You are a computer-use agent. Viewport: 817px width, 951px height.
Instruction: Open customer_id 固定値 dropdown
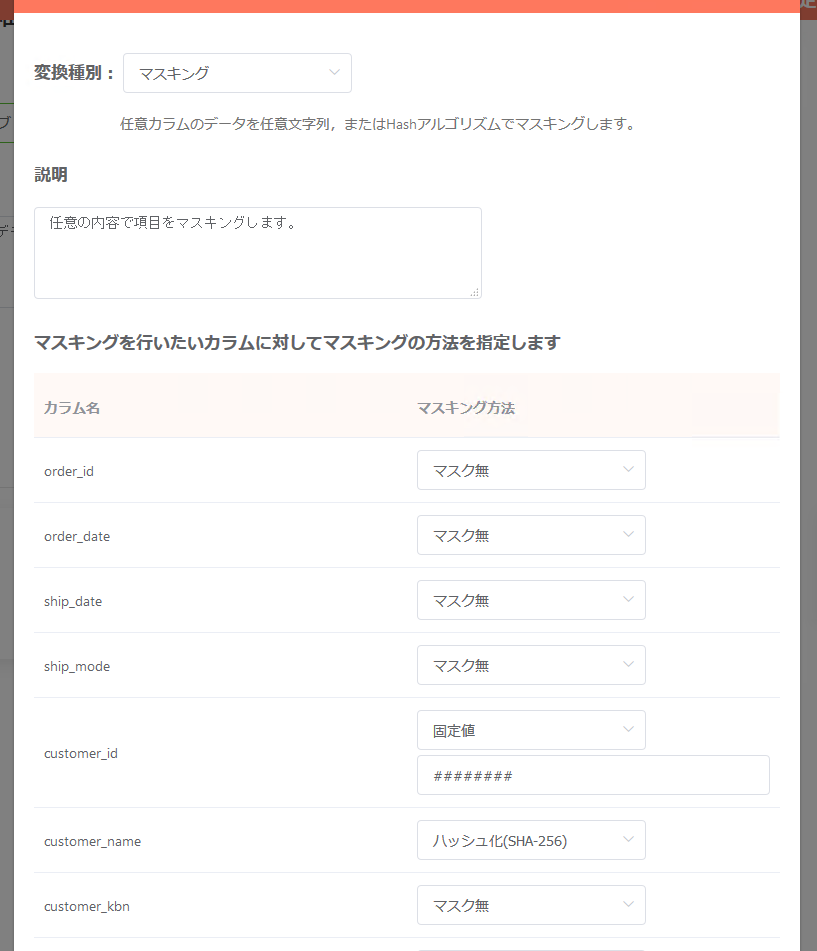point(531,730)
